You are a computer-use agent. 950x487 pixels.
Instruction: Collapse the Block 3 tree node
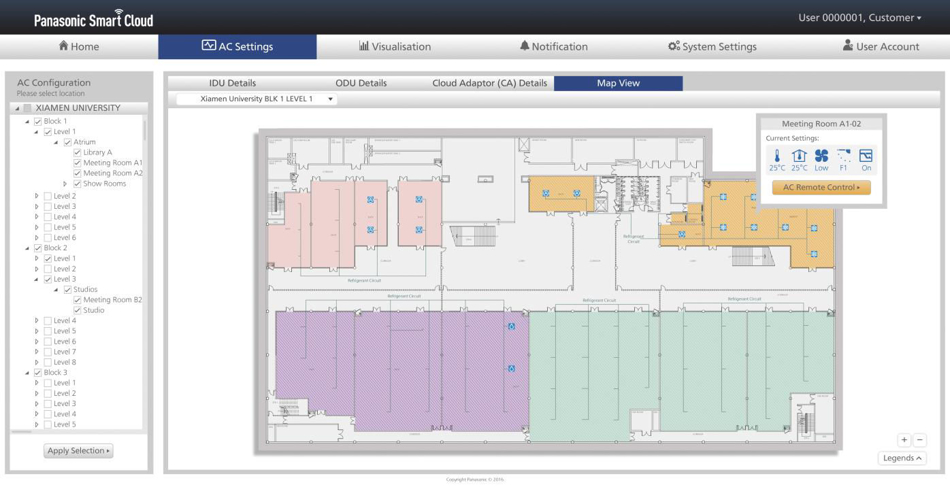pyautogui.click(x=27, y=373)
